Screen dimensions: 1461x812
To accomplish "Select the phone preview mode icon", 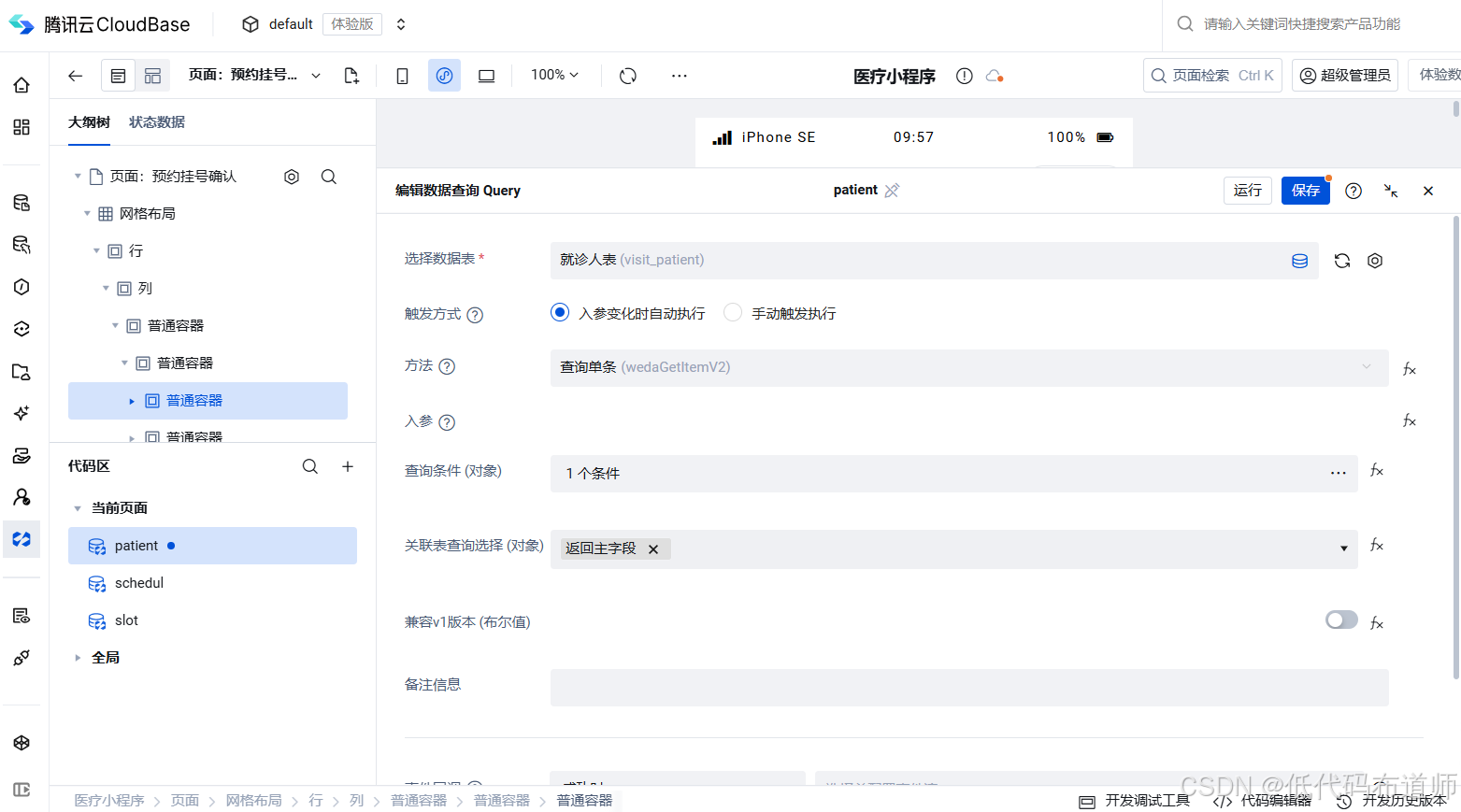I will (402, 76).
